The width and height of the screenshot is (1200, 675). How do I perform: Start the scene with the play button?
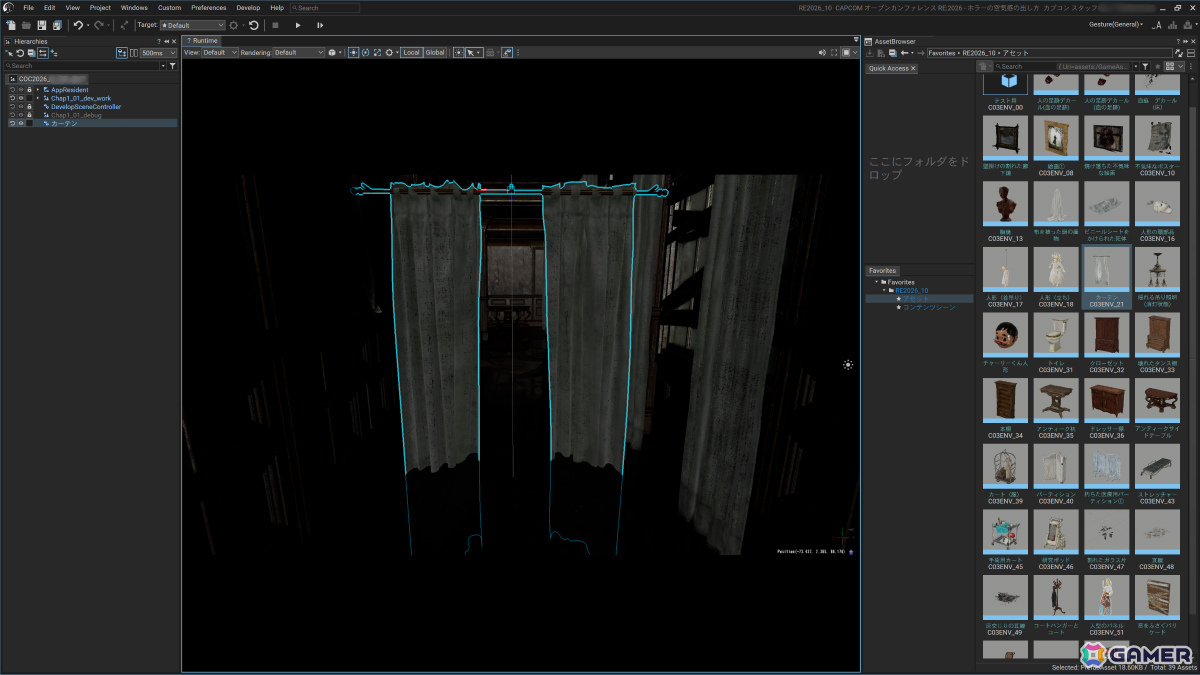click(x=298, y=25)
